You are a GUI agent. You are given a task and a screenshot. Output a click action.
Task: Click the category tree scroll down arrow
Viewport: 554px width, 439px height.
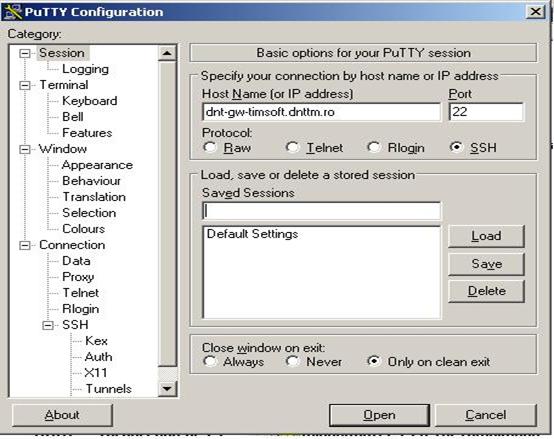[x=167, y=389]
